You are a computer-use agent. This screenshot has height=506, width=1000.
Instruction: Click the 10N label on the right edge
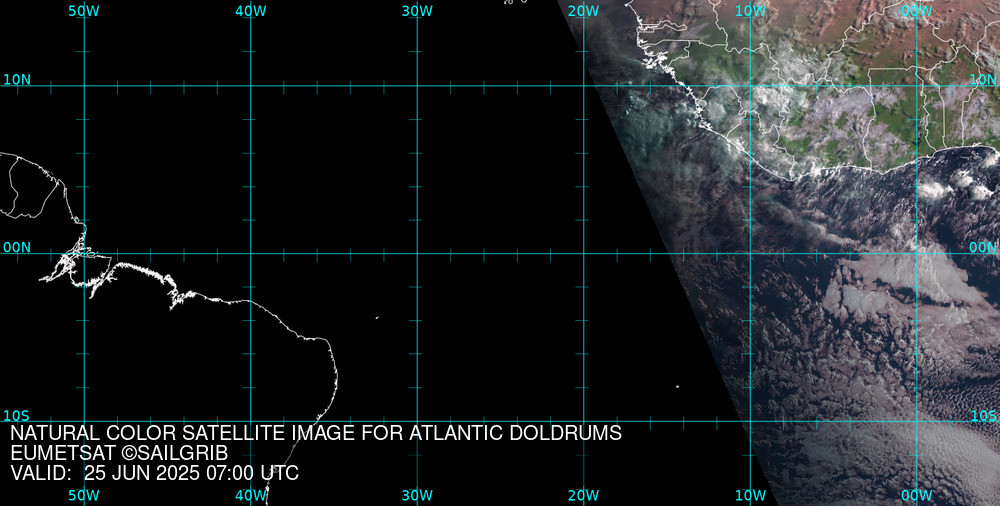point(983,80)
